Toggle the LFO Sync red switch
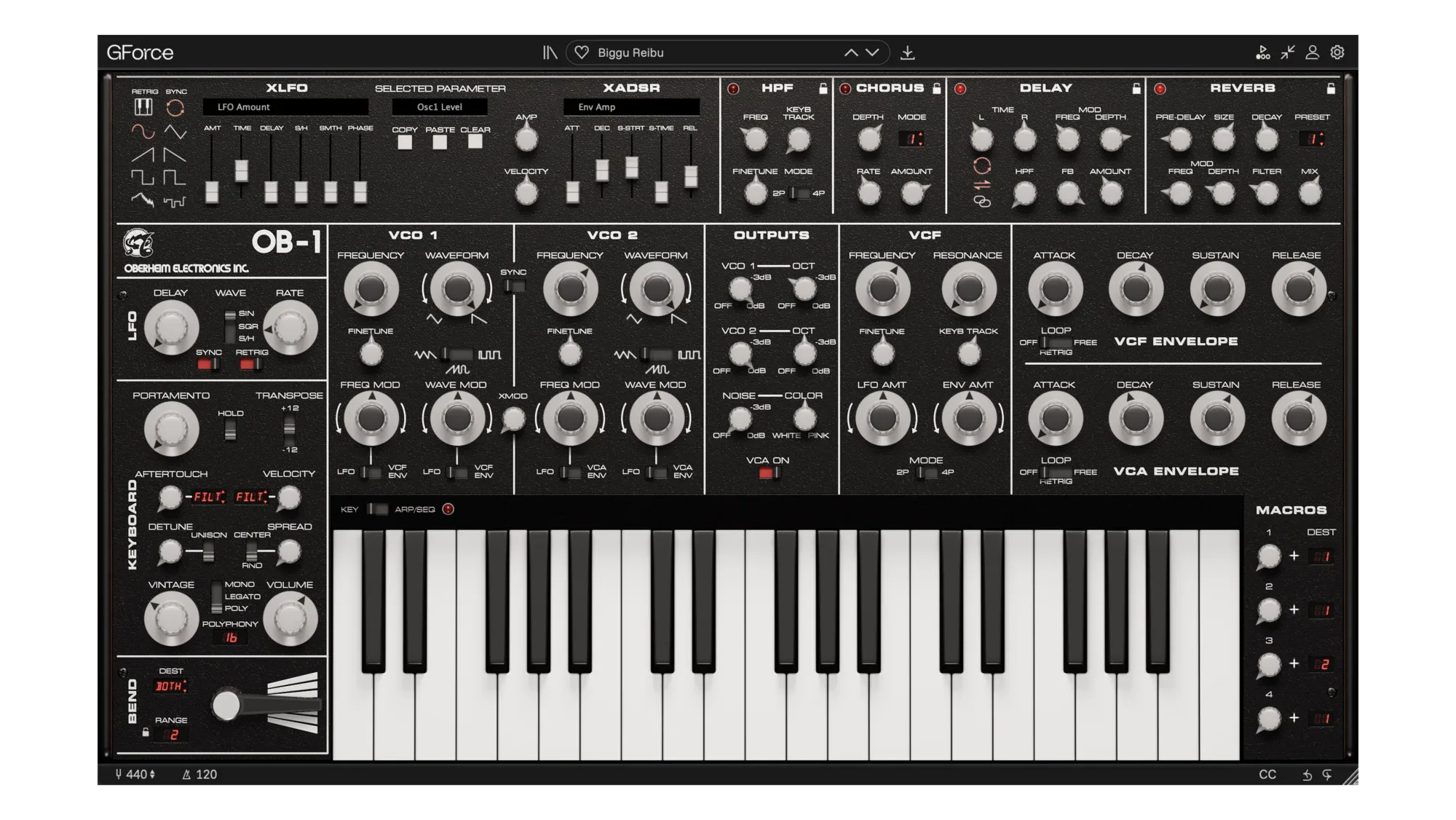The image size is (1456, 820). [208, 364]
